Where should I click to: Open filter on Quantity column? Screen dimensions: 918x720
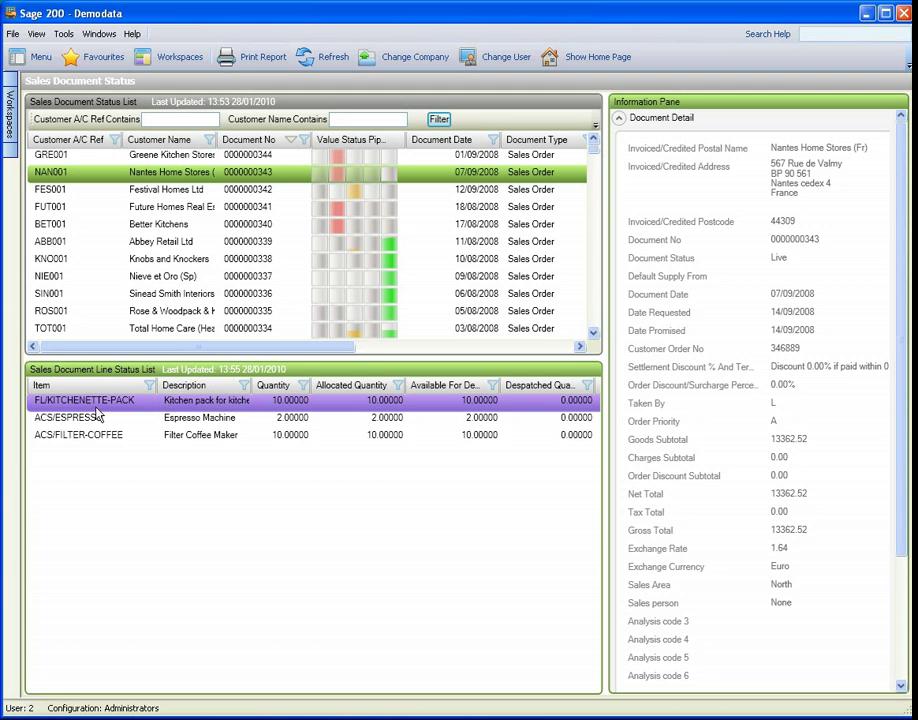tap(303, 385)
